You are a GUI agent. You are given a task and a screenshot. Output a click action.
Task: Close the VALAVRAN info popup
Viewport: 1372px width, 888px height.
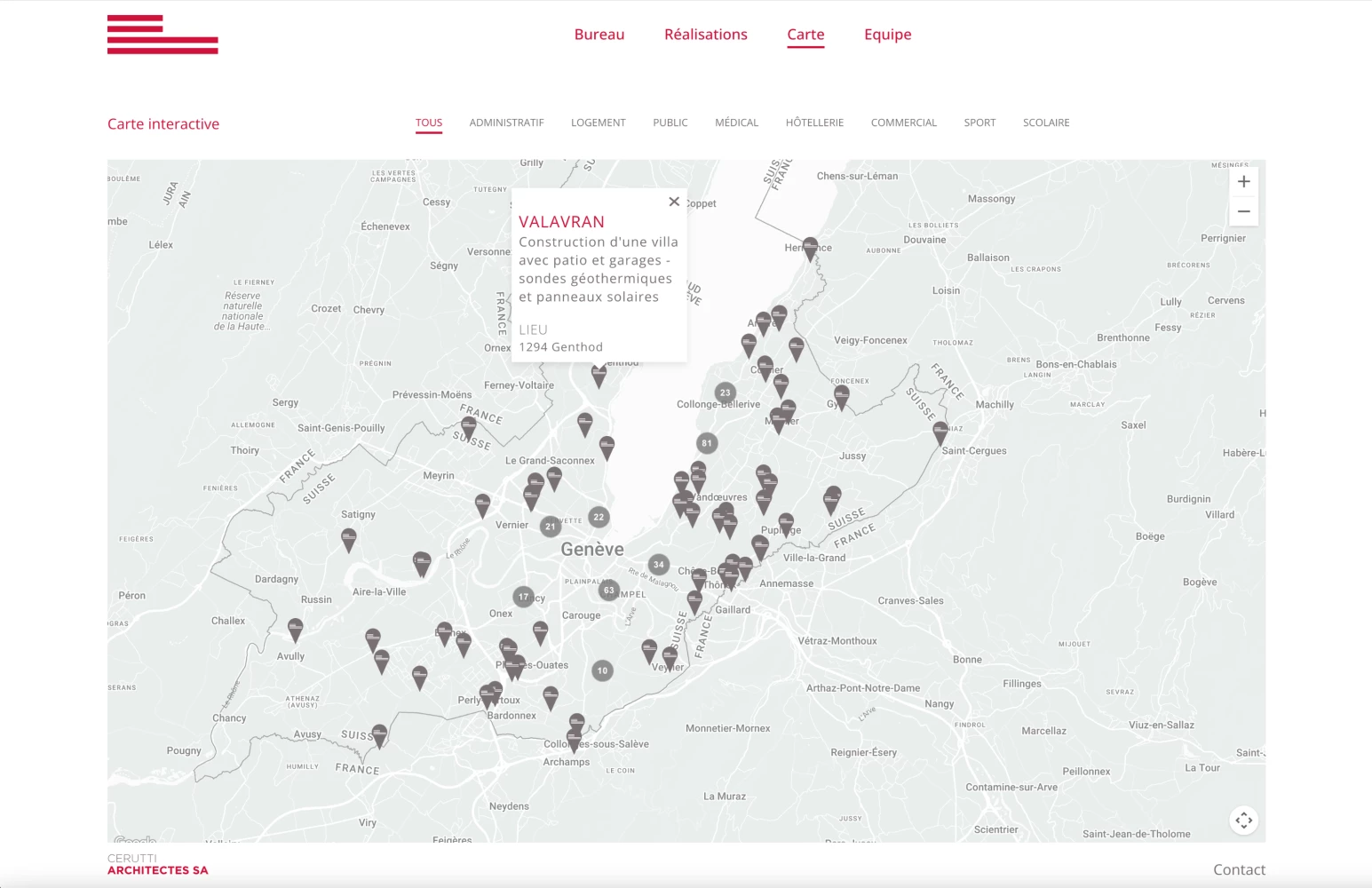pos(674,202)
